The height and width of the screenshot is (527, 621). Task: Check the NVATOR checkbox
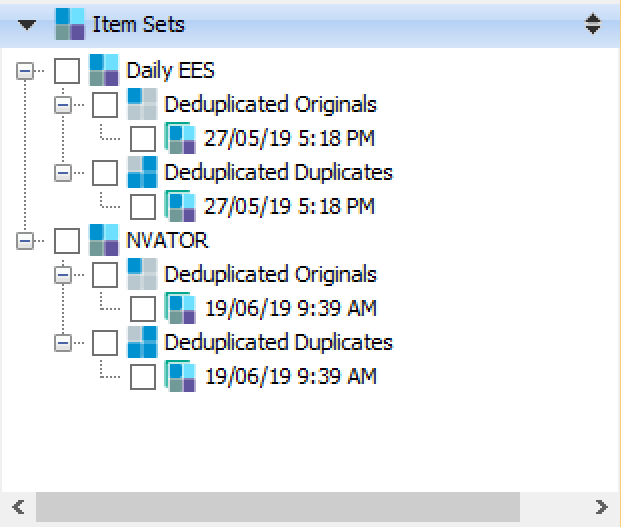click(x=67, y=241)
